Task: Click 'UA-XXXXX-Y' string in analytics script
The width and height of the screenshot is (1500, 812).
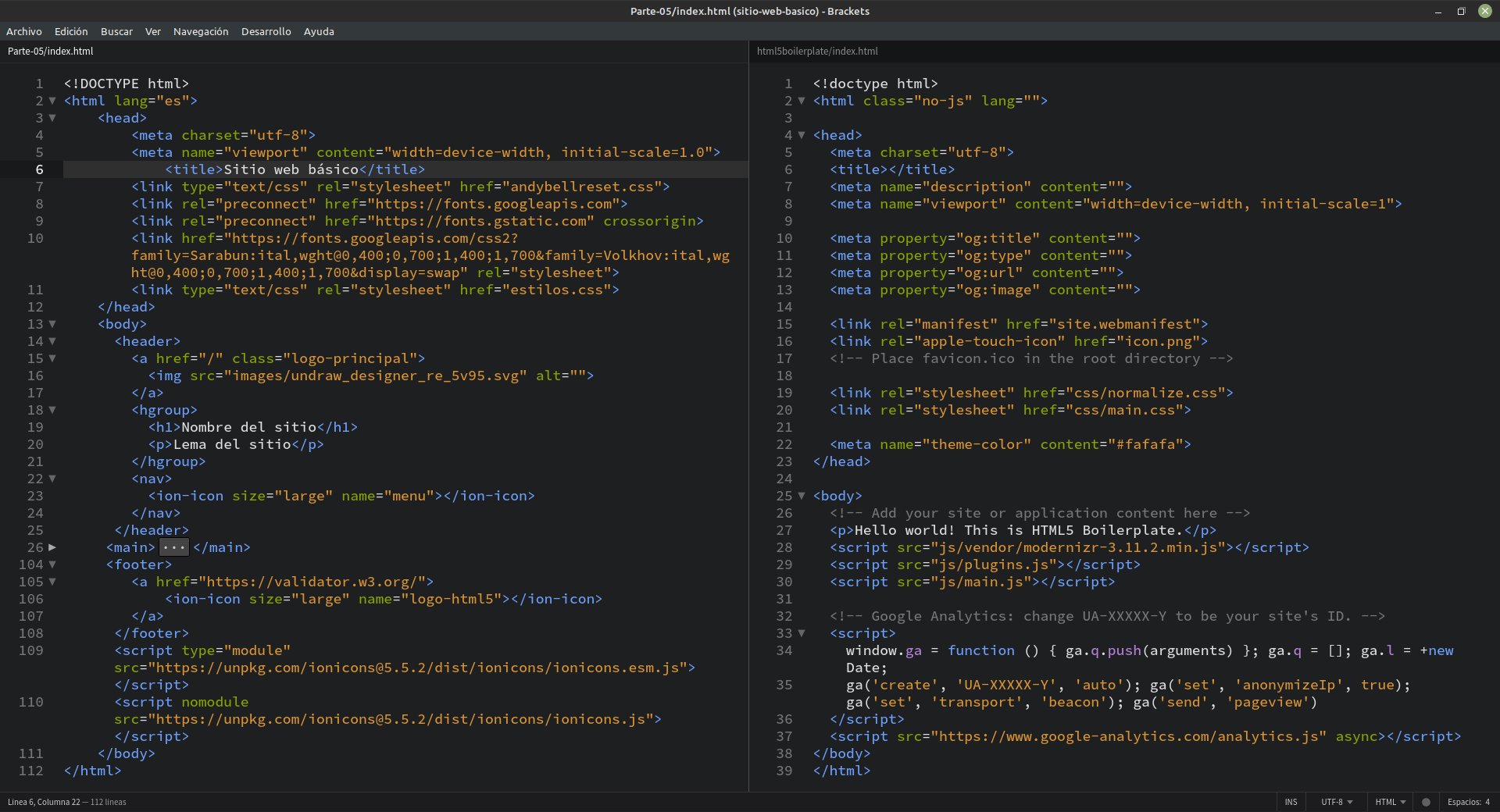Action: click(1005, 685)
